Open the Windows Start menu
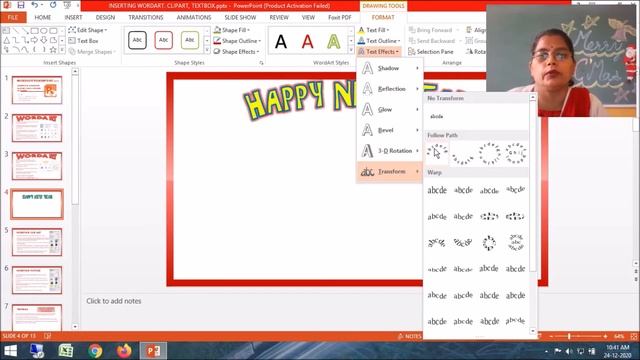Image resolution: width=640 pixels, height=360 pixels. (x=10, y=351)
